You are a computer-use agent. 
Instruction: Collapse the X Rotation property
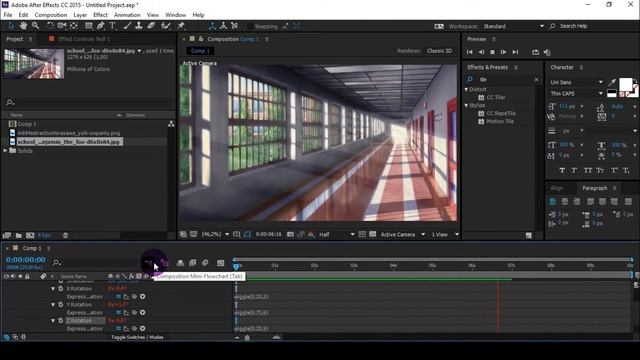click(x=53, y=289)
